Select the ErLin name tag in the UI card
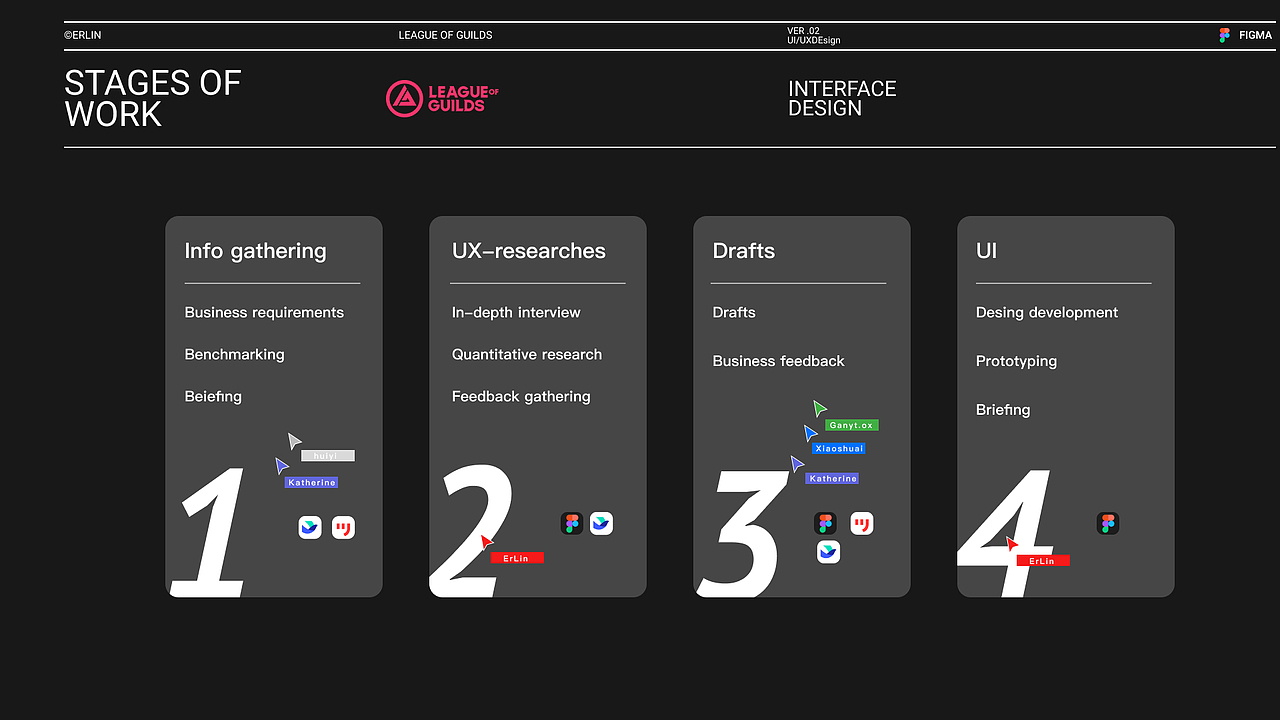The image size is (1280, 720). (1043, 561)
